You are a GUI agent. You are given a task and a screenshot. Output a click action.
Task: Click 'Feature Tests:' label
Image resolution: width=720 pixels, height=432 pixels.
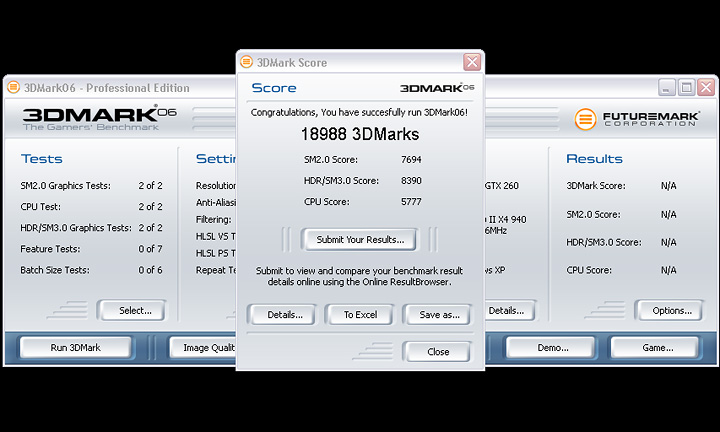pyautogui.click(x=50, y=249)
